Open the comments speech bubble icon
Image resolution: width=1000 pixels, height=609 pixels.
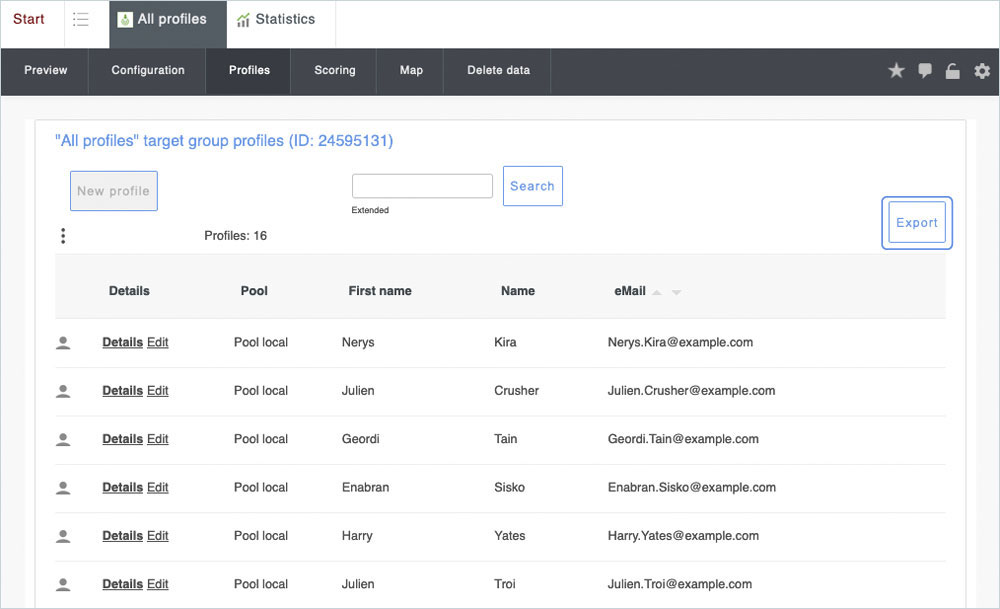click(925, 70)
